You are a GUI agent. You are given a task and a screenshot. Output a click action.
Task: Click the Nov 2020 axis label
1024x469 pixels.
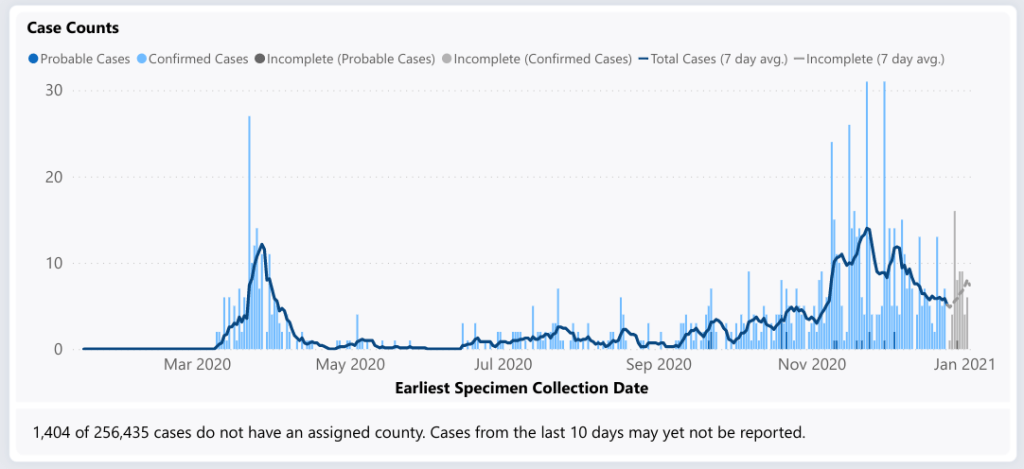(811, 366)
